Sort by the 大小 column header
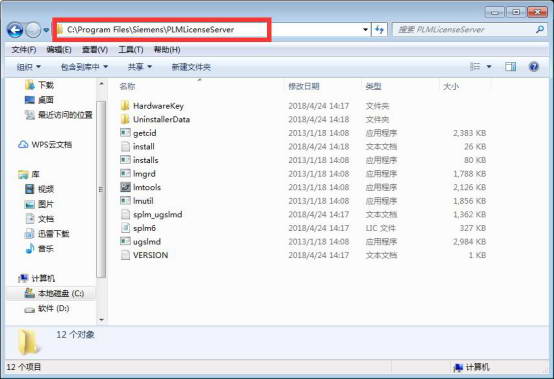 tap(451, 86)
